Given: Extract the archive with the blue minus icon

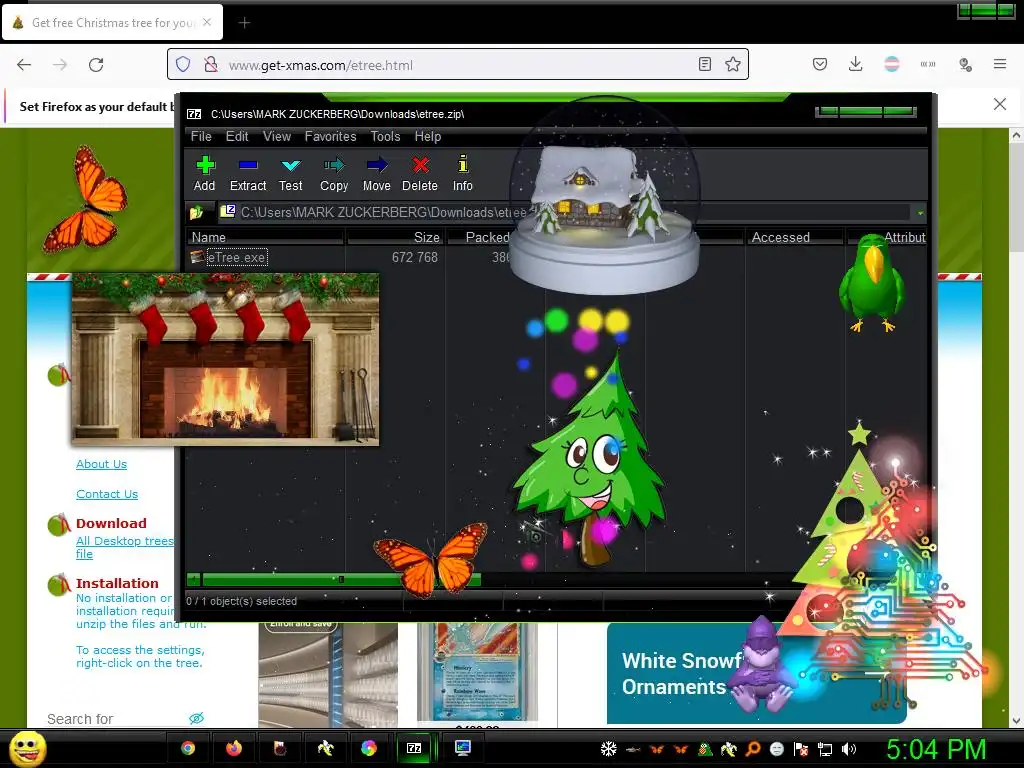Looking at the screenshot, I should 248,174.
